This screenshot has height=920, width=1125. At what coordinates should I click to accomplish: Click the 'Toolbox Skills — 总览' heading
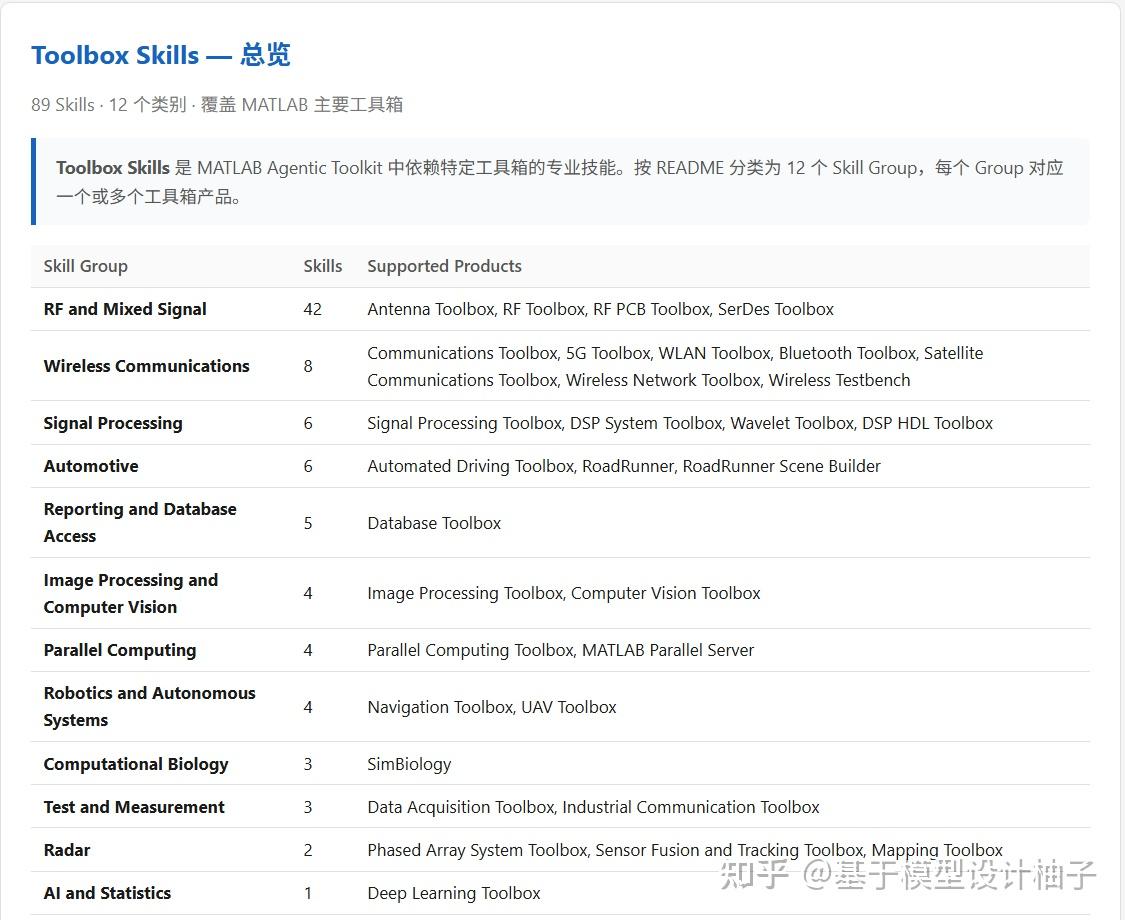click(x=161, y=55)
